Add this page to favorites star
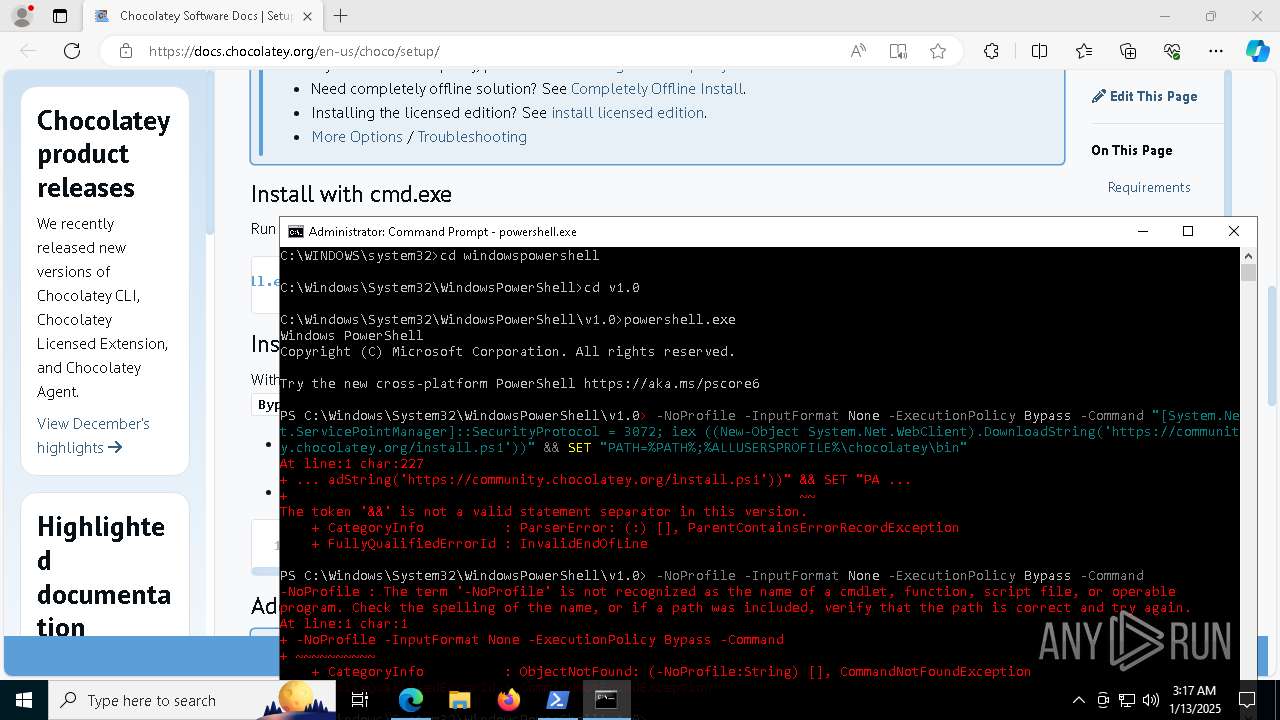This screenshot has height=720, width=1280. (938, 51)
